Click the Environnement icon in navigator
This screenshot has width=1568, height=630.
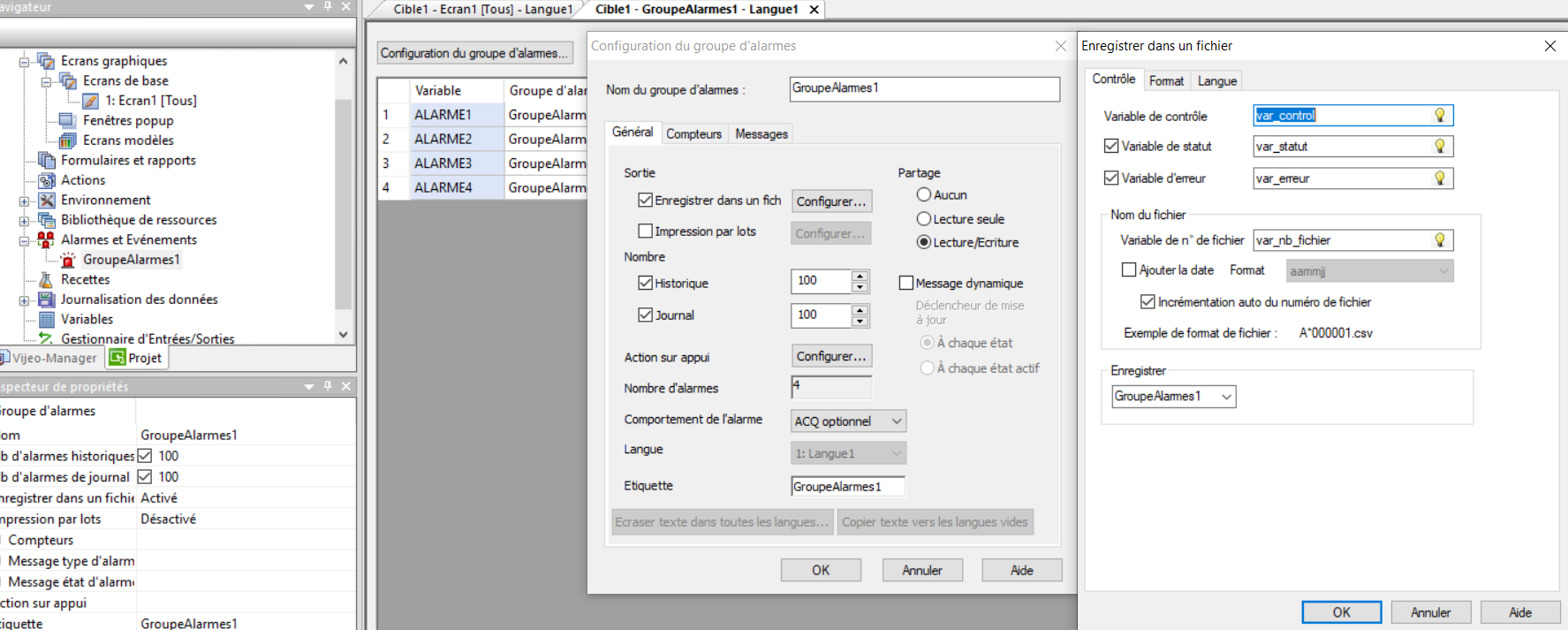(46, 200)
